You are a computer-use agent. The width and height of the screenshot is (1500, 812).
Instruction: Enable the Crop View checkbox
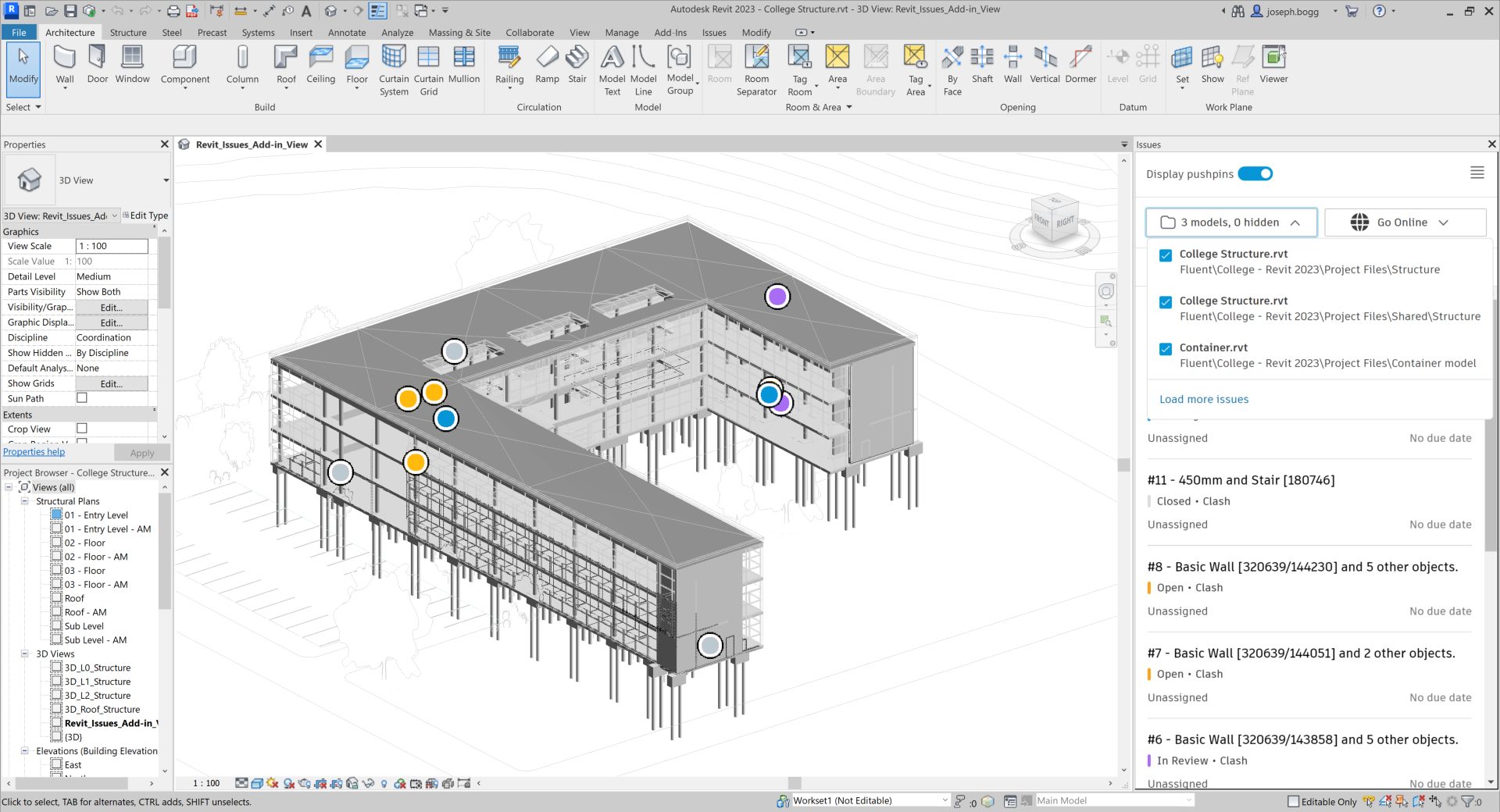[81, 429]
